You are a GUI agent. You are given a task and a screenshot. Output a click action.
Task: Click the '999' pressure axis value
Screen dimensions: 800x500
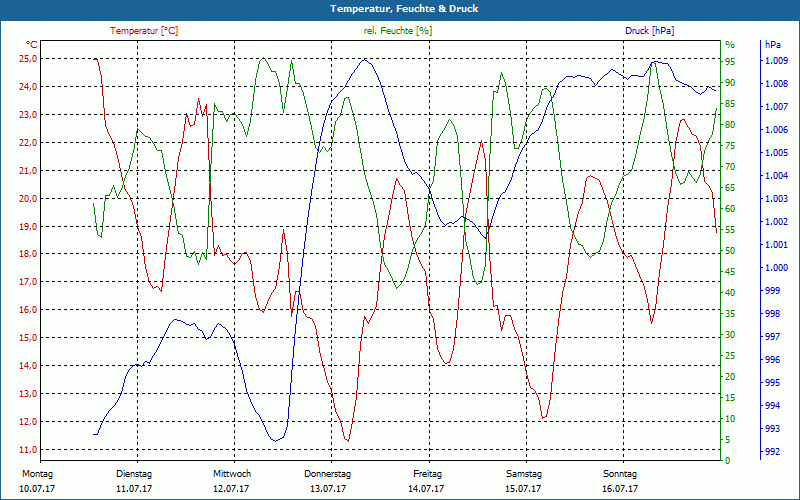point(773,291)
